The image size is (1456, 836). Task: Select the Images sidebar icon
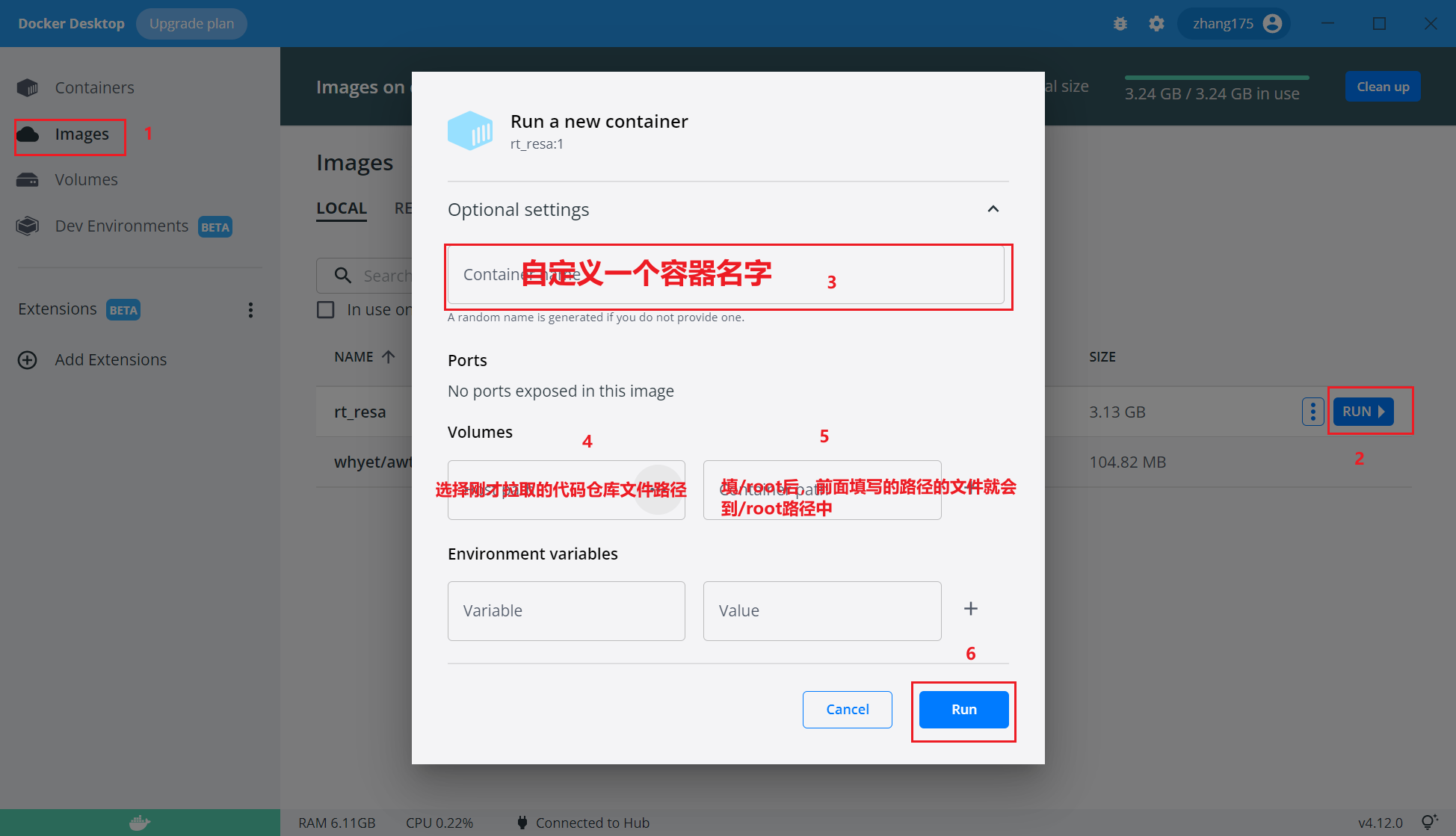(x=28, y=134)
